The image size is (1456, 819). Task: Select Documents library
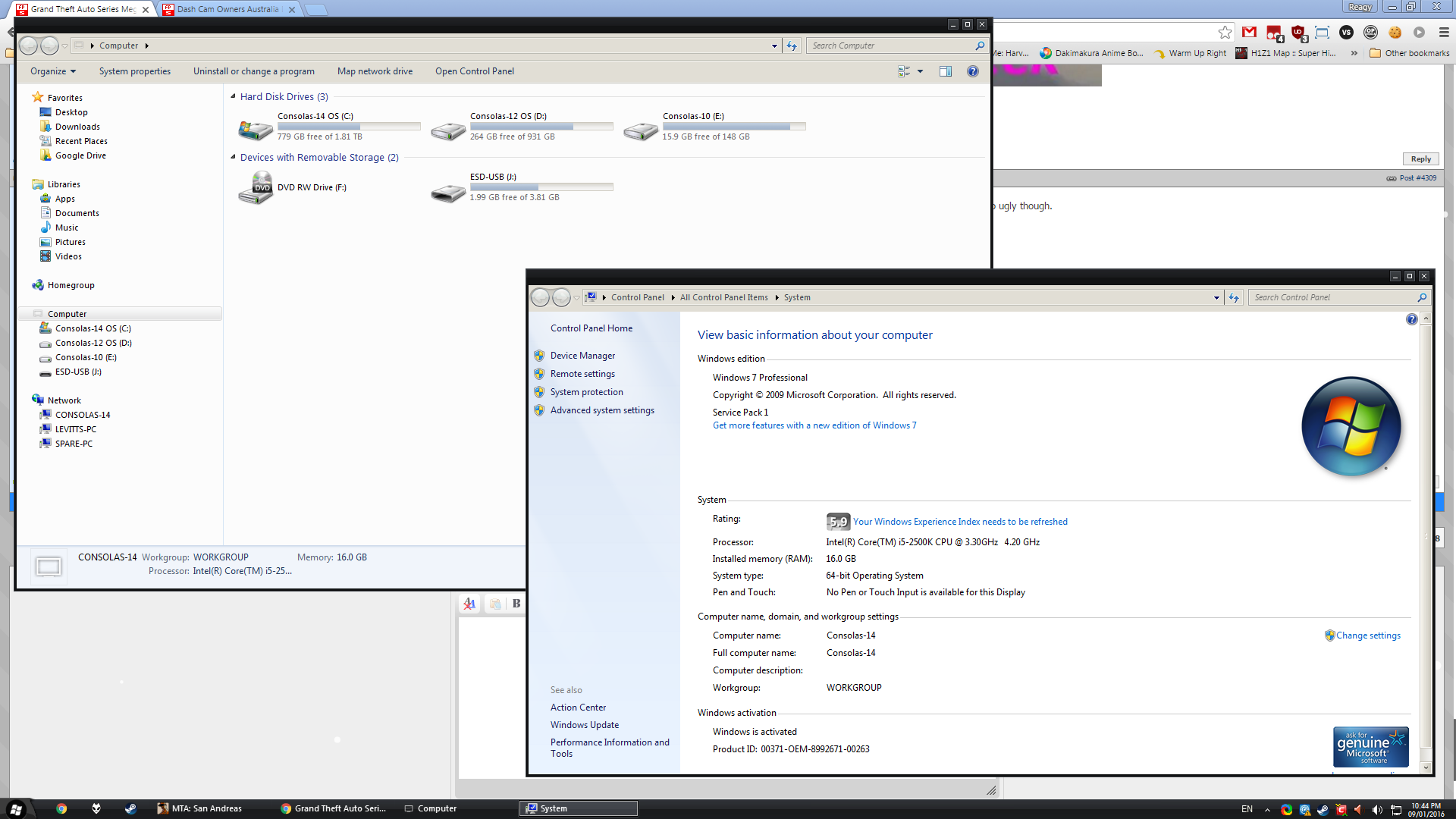coord(77,213)
